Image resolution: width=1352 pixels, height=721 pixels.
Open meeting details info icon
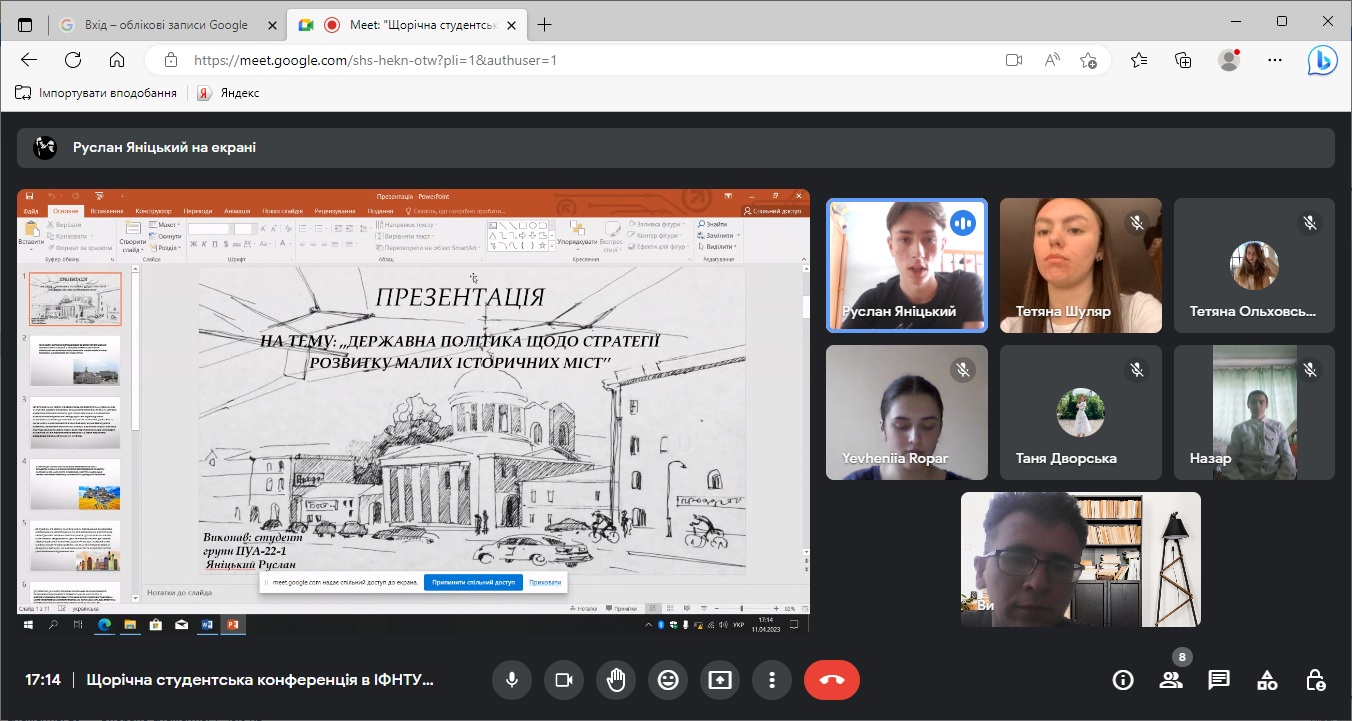pos(1123,680)
